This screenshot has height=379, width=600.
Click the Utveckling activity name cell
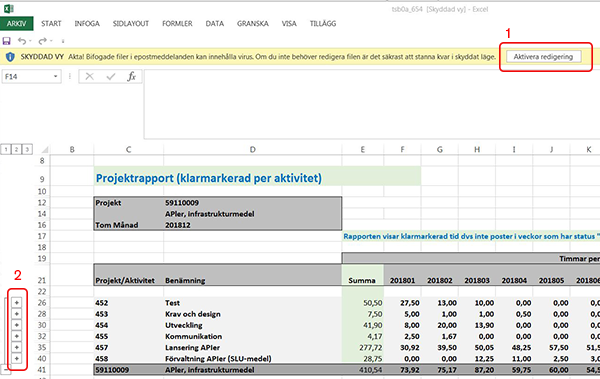click(x=253, y=325)
